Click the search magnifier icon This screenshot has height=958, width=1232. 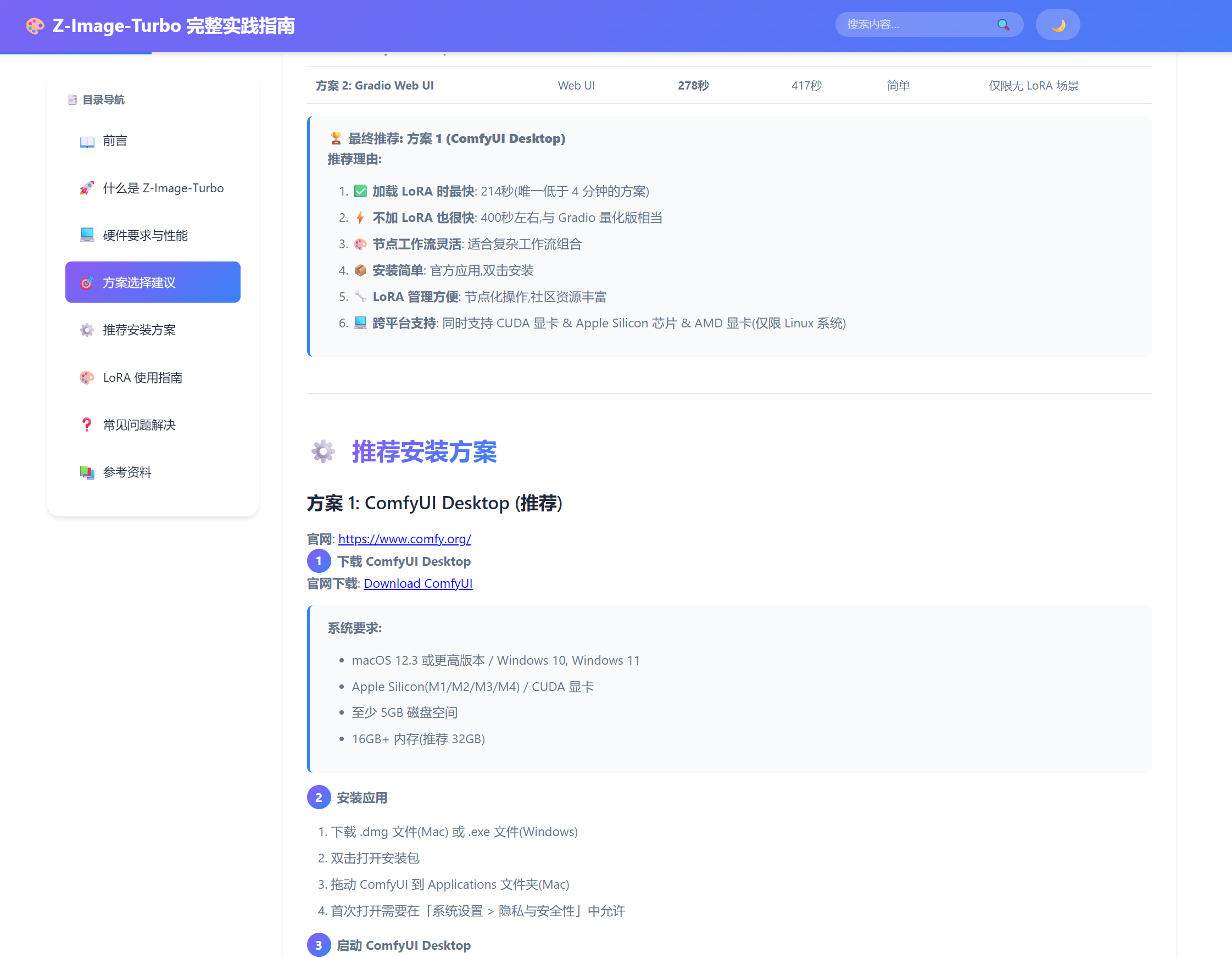point(1003,25)
